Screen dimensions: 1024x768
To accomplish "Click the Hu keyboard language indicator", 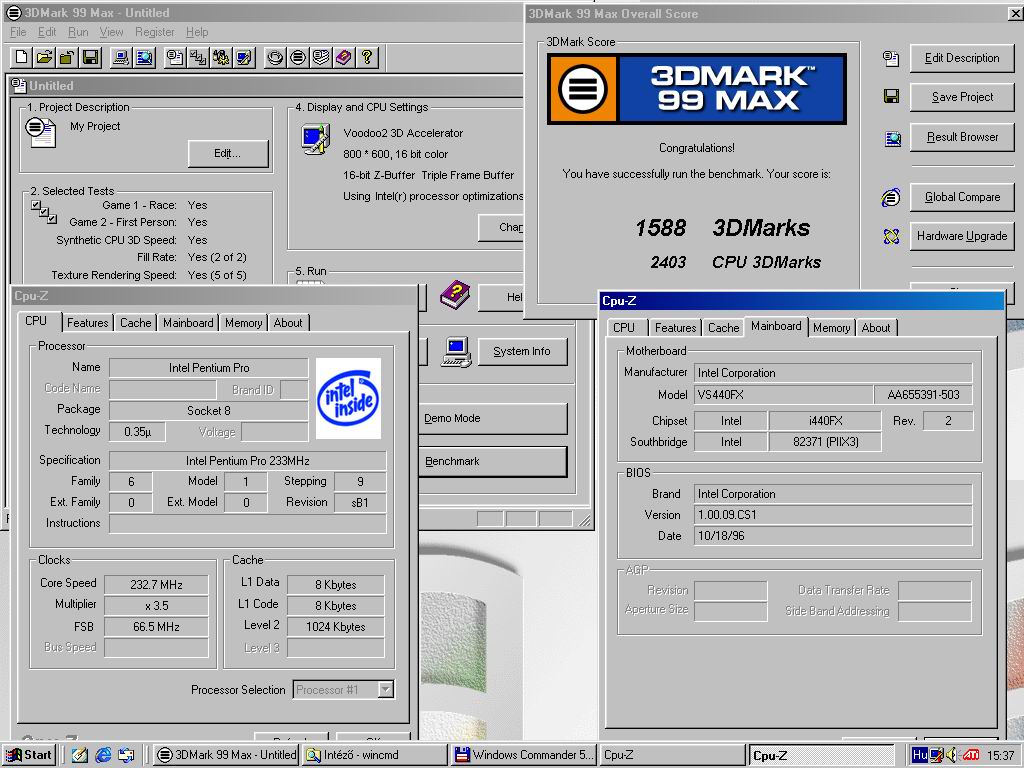I will click(920, 755).
